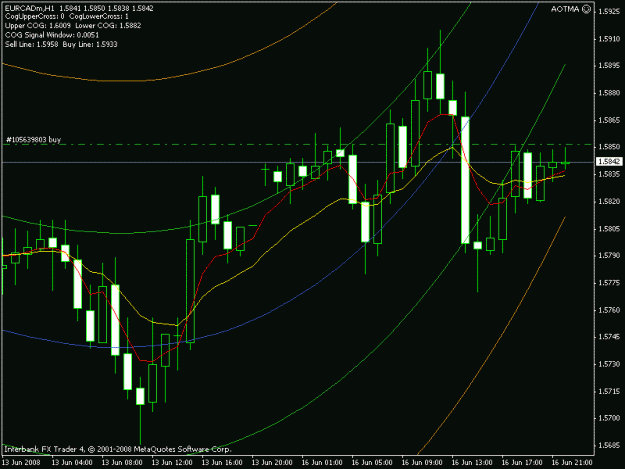
Task: Click the 16 Jun 13:00 time label
Action: point(472,463)
